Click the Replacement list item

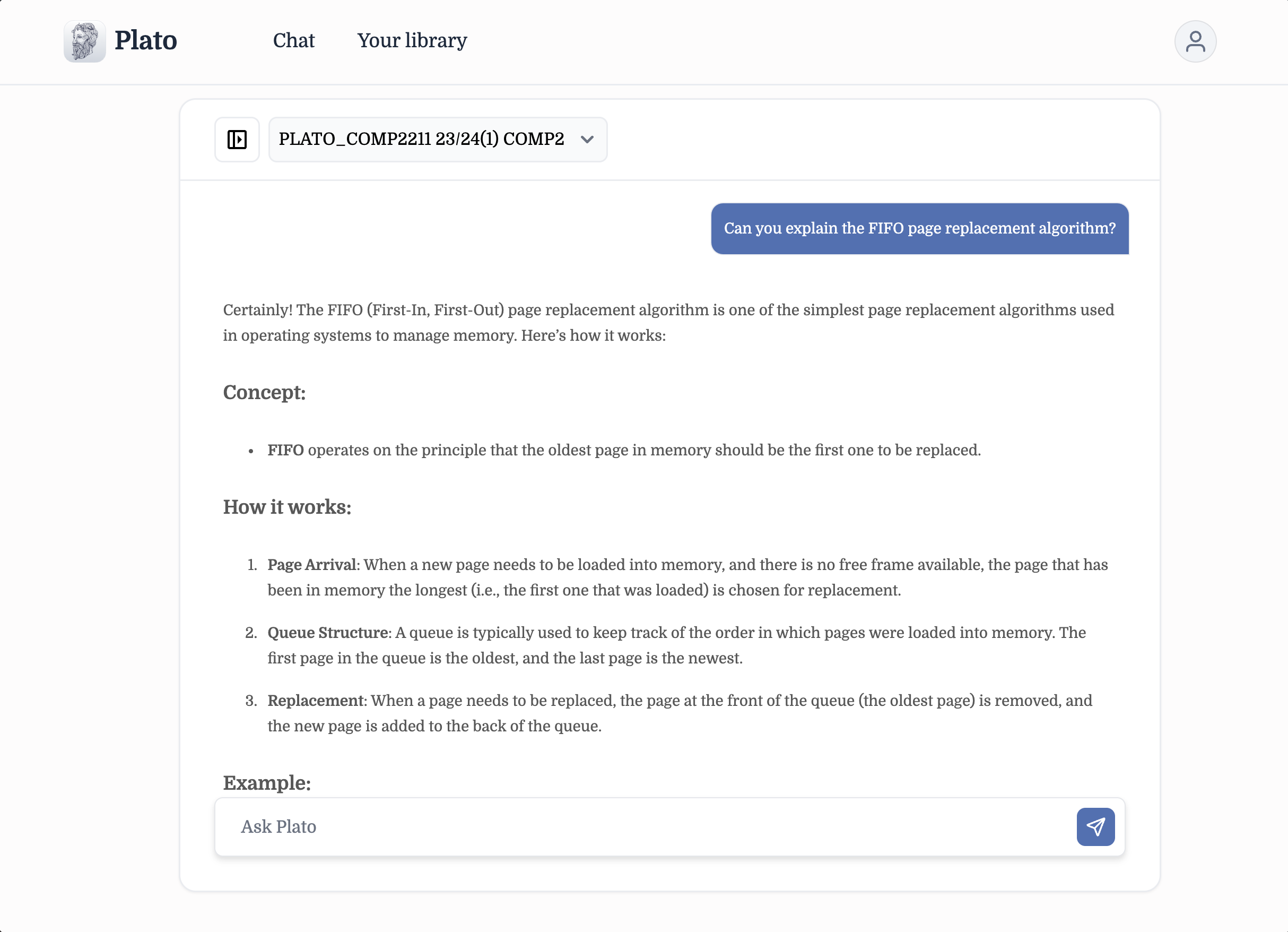click(x=679, y=713)
